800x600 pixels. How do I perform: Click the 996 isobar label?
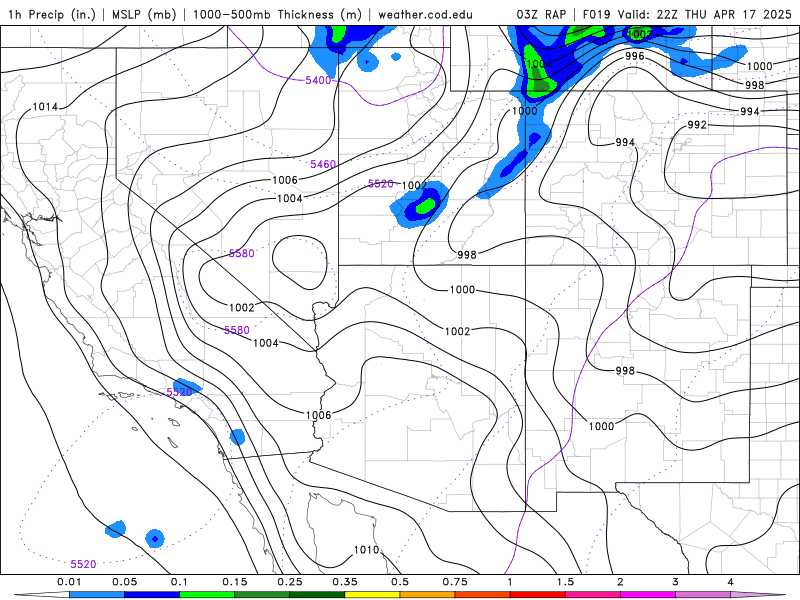(635, 56)
